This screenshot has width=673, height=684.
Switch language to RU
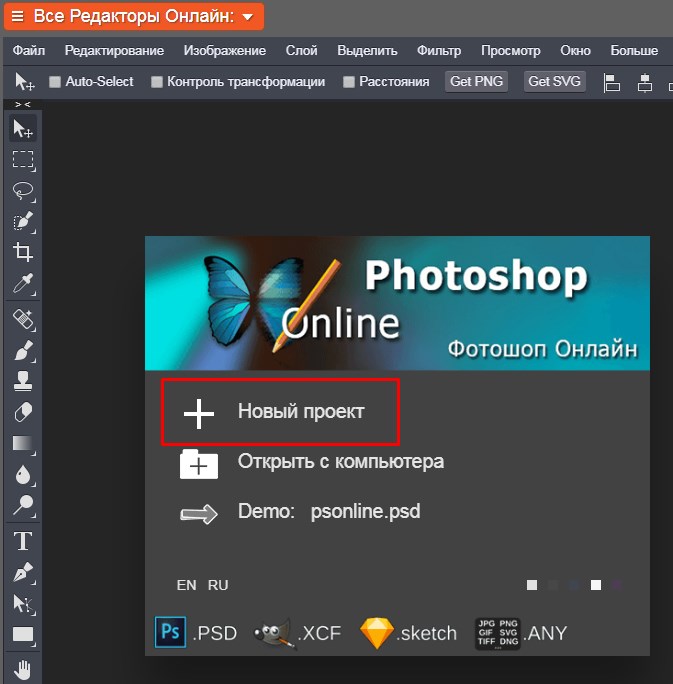point(218,585)
